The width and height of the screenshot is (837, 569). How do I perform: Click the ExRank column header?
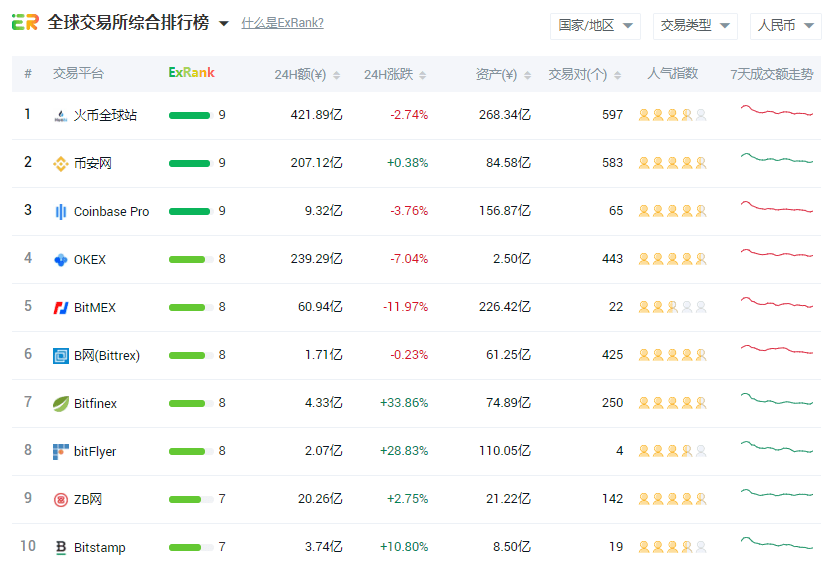point(192,73)
